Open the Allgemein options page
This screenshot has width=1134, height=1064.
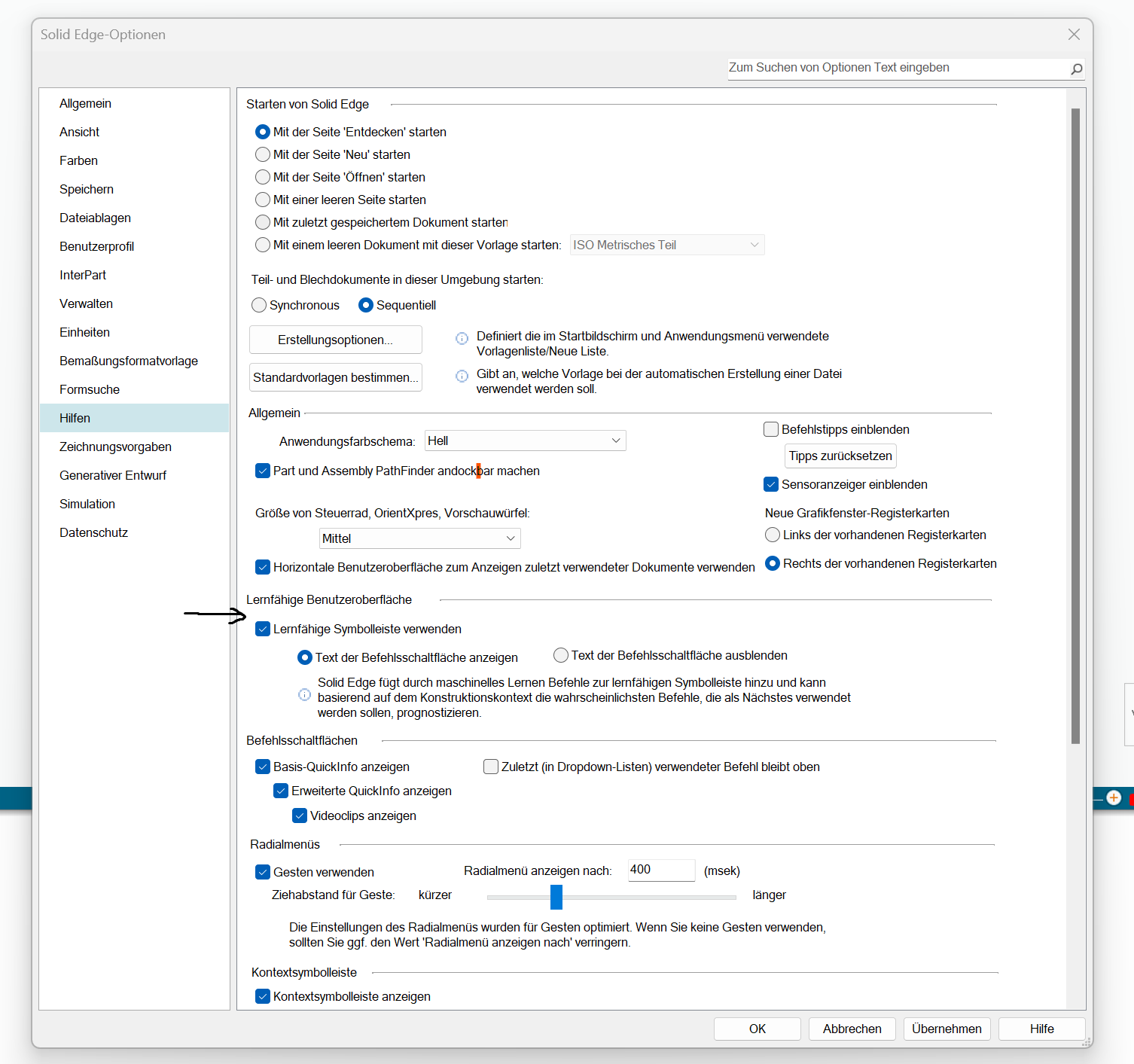click(x=134, y=103)
